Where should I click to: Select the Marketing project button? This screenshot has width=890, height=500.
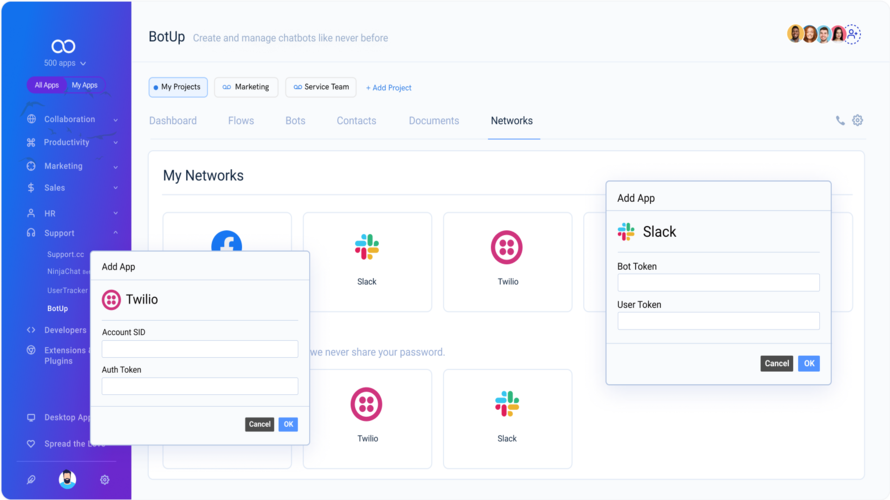(246, 87)
